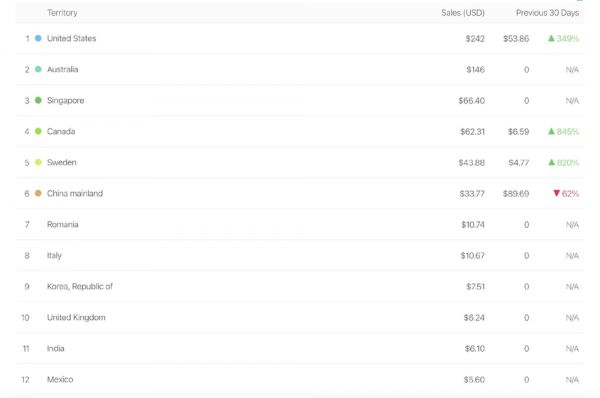Image resolution: width=600 pixels, height=398 pixels.
Task: Open the United States territory row
Action: [300, 38]
